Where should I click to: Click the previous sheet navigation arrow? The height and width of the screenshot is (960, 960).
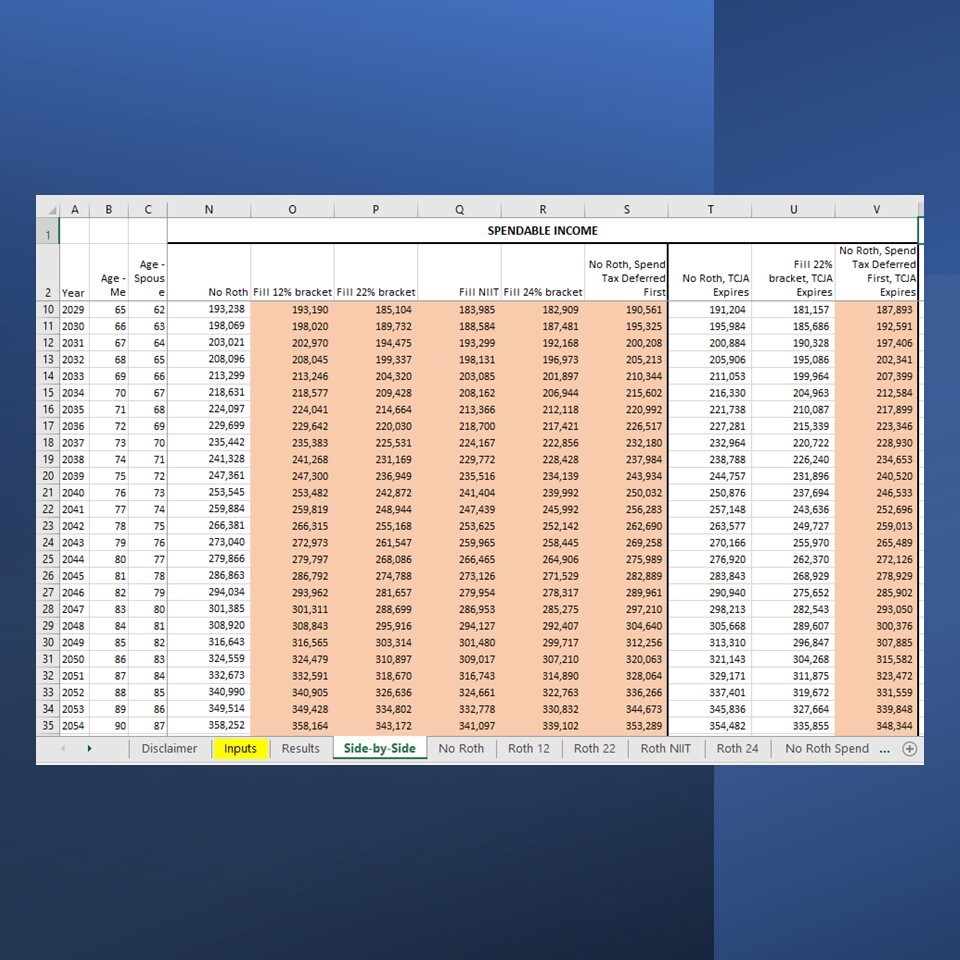[x=62, y=749]
